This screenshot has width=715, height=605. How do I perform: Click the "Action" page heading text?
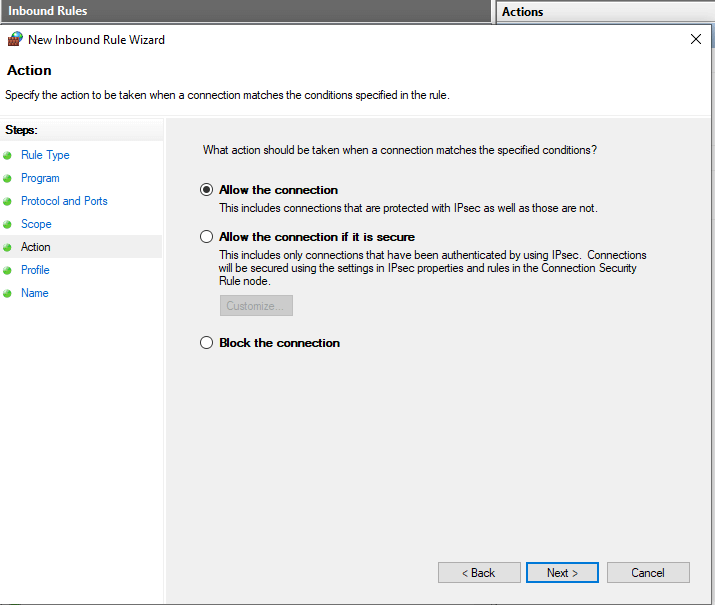coord(29,70)
